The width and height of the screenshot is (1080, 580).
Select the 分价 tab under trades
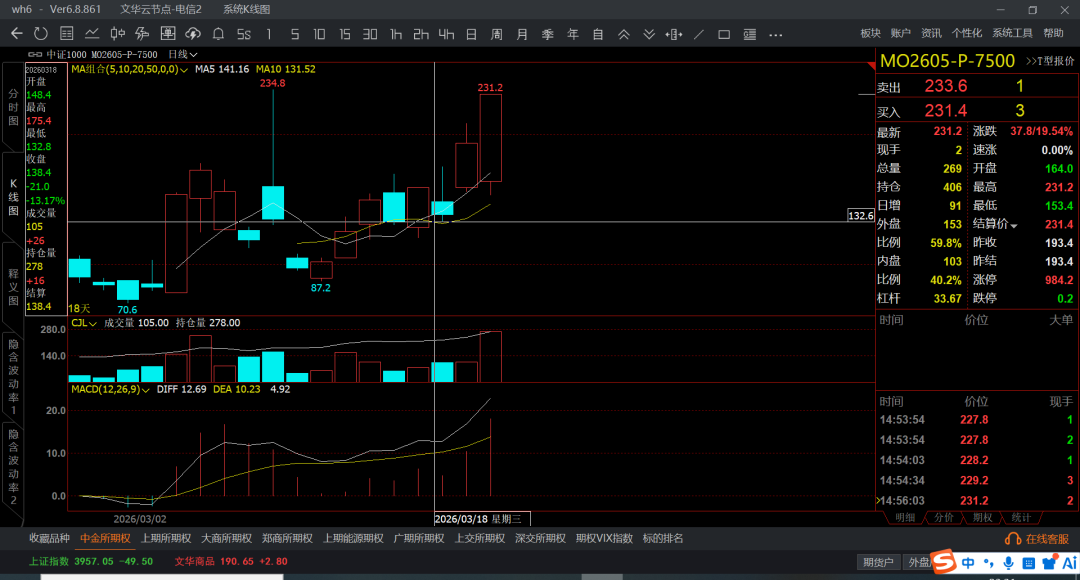pos(944,517)
